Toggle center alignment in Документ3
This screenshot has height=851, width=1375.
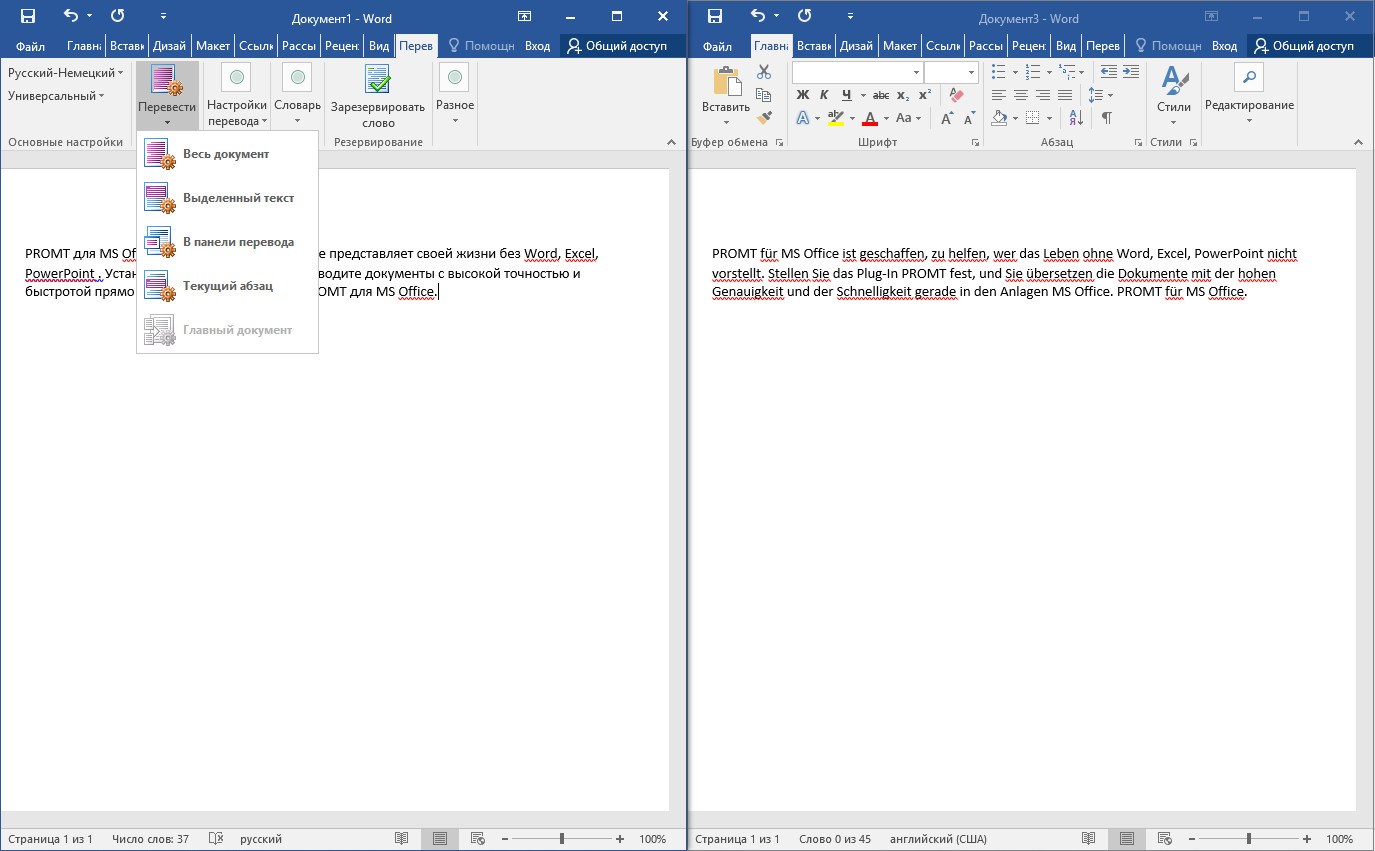[1020, 95]
